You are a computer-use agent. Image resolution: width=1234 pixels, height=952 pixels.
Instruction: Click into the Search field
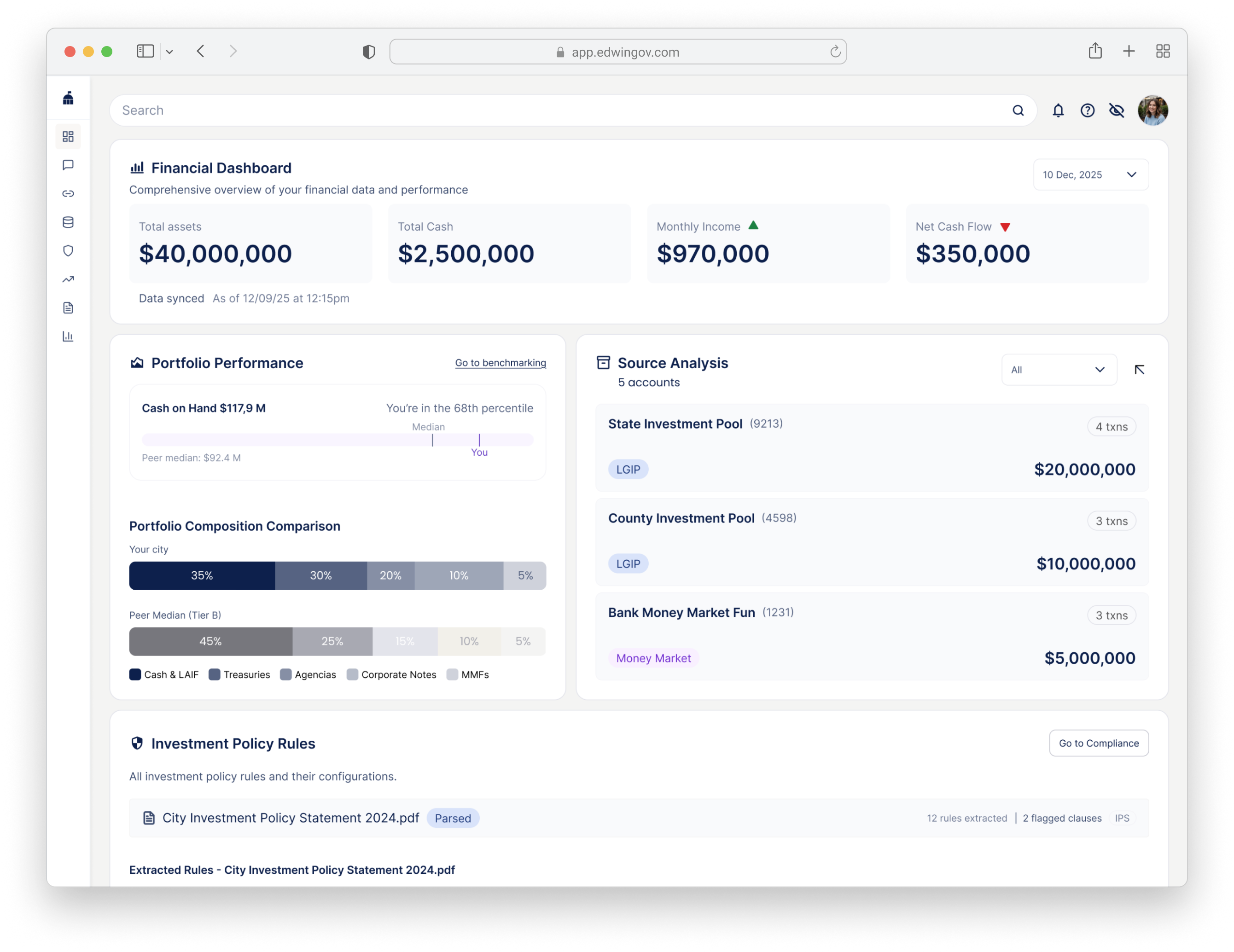point(559,110)
